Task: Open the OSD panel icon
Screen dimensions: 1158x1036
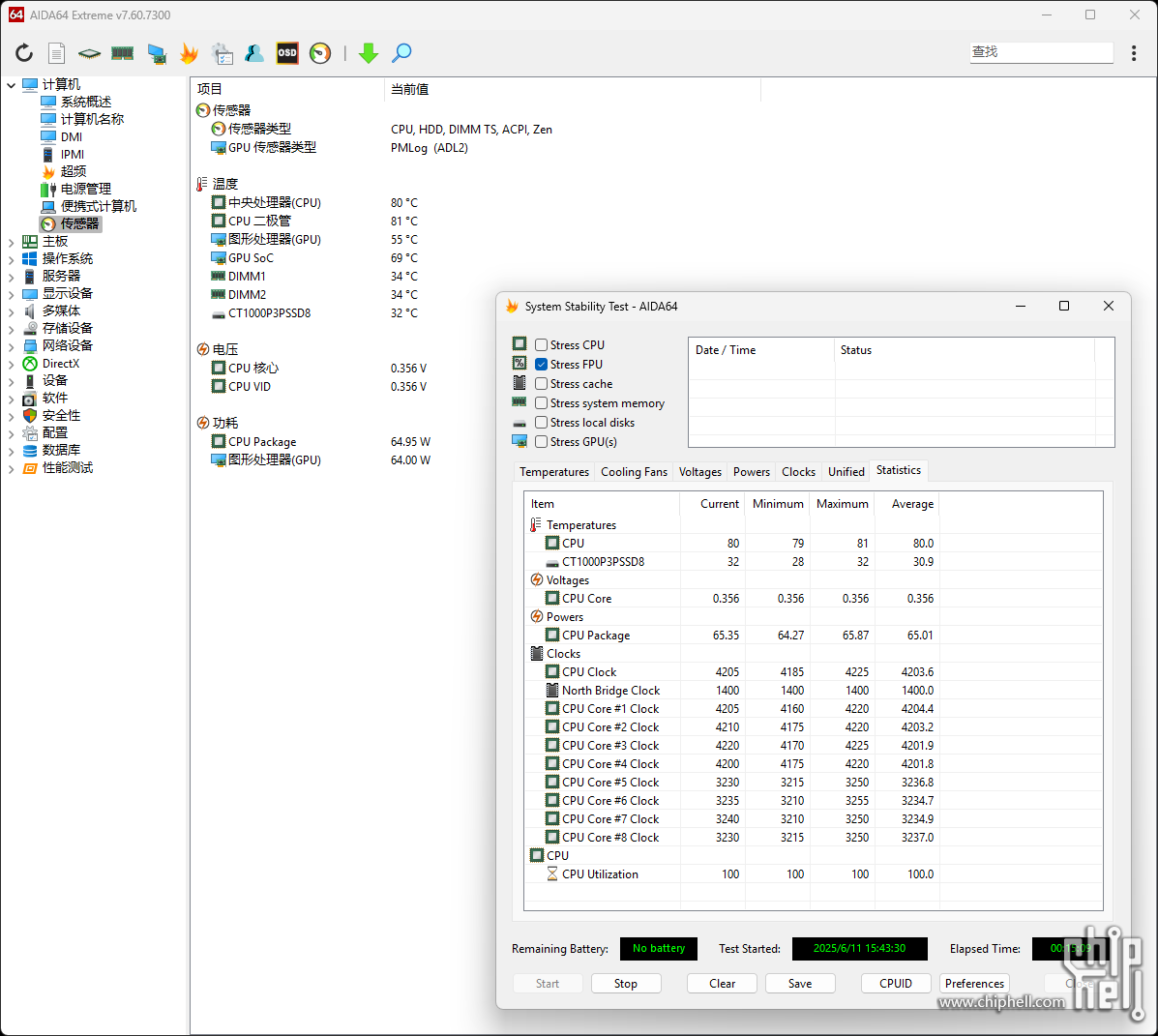Action: point(287,53)
